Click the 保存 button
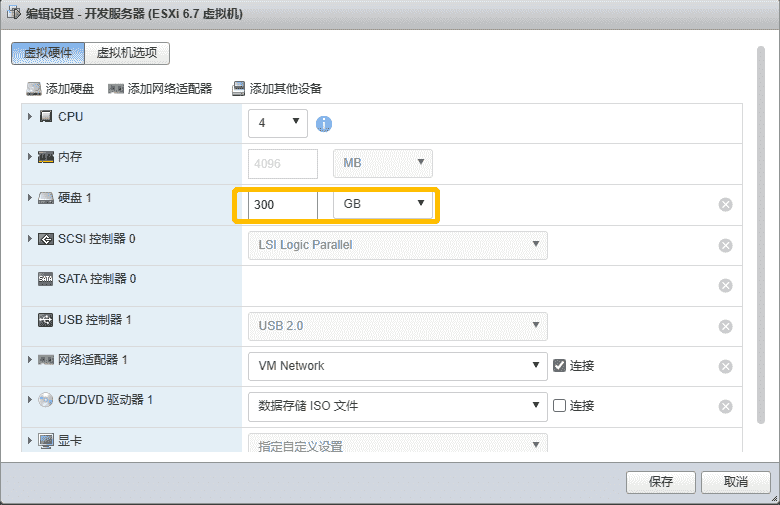The height and width of the screenshot is (505, 780). (660, 482)
